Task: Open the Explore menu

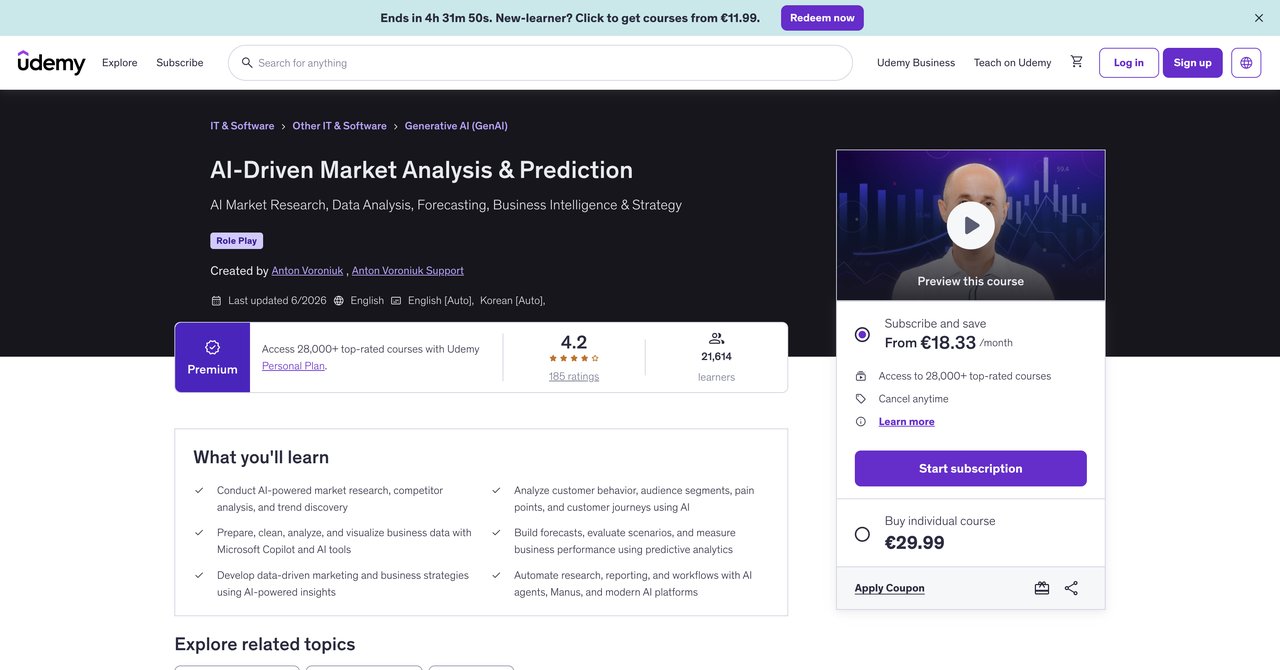Action: click(120, 63)
